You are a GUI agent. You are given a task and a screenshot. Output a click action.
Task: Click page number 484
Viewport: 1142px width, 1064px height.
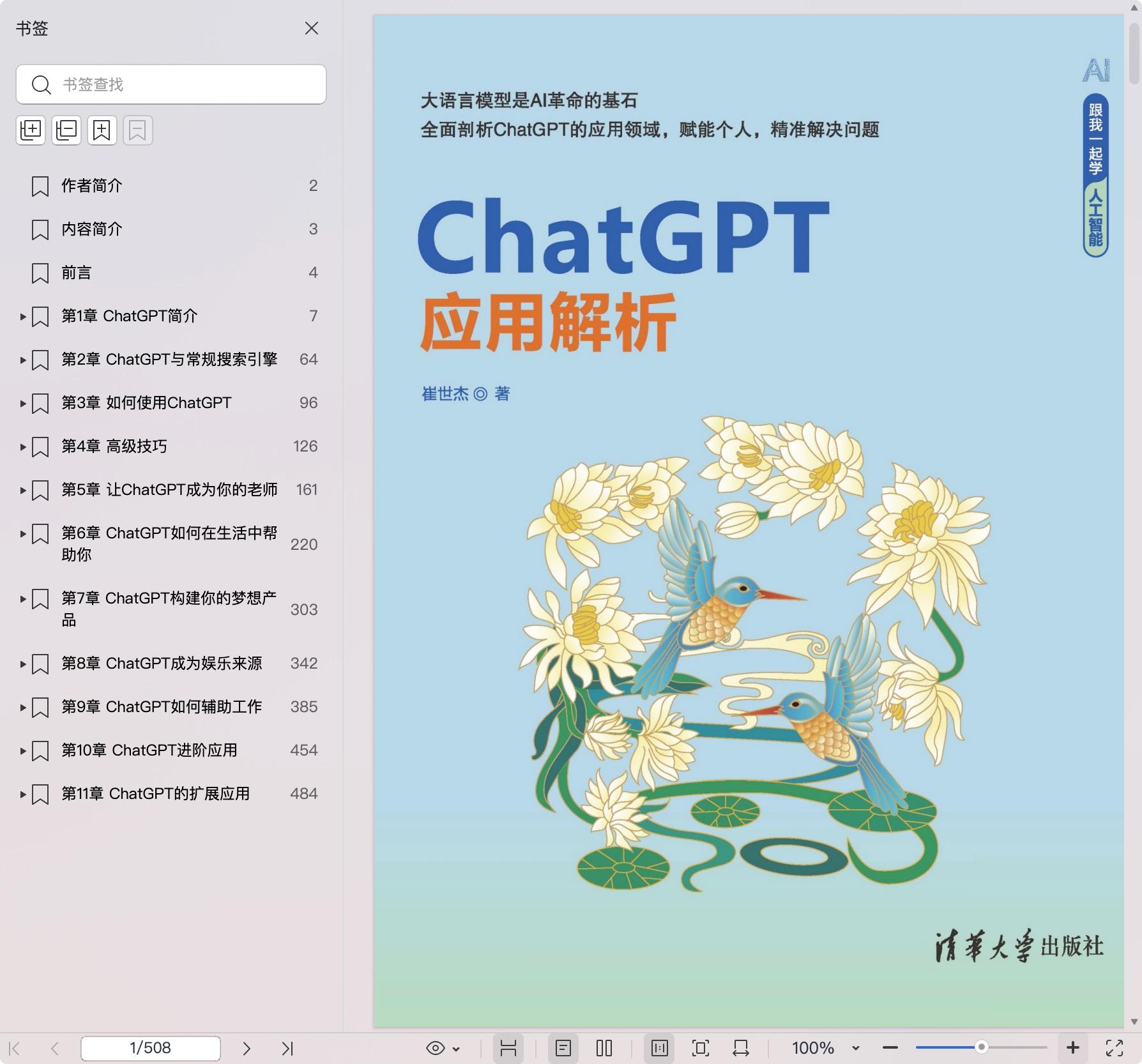point(304,794)
